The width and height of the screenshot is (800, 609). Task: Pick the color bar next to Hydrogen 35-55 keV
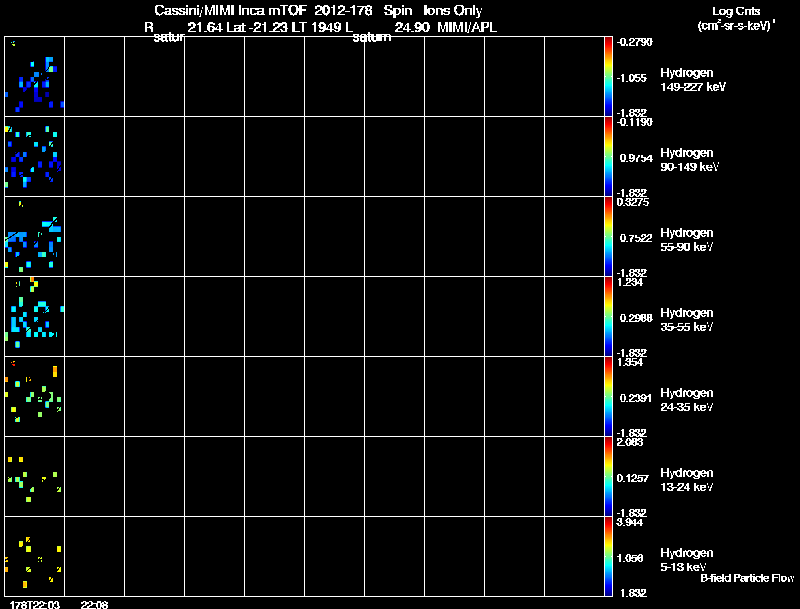point(608,316)
